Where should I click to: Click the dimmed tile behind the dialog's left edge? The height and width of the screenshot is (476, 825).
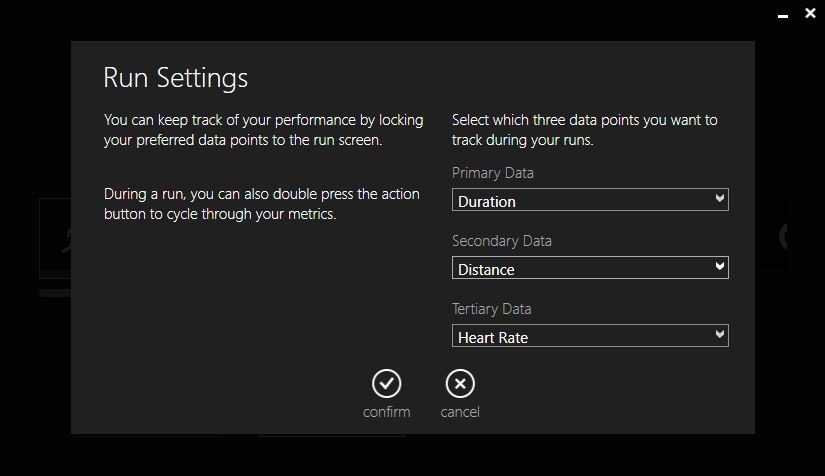tap(54, 240)
